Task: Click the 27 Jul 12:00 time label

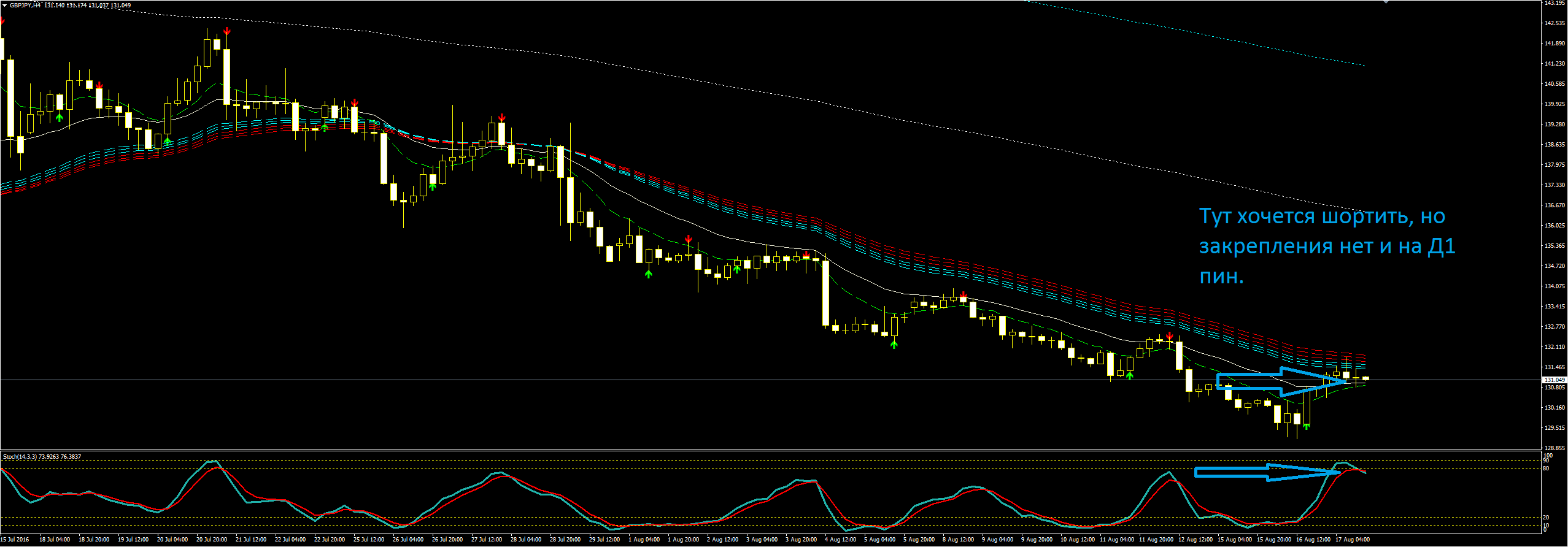Action: tap(487, 540)
